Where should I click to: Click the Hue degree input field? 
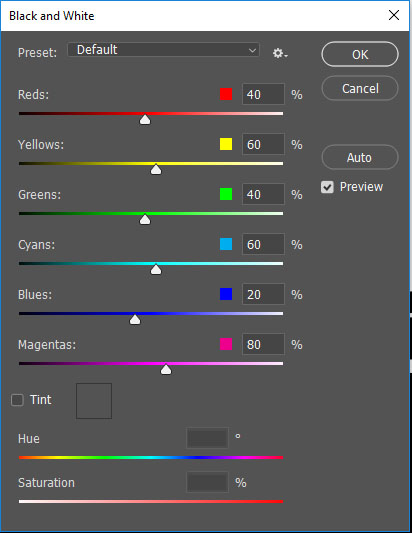[207, 438]
